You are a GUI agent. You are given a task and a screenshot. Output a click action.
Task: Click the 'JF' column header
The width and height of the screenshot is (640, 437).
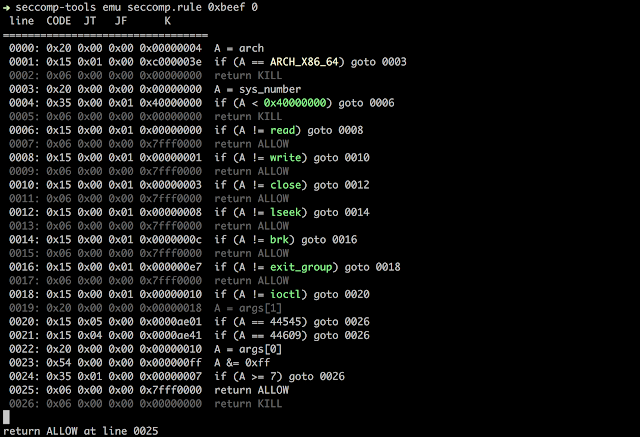pyautogui.click(x=120, y=21)
